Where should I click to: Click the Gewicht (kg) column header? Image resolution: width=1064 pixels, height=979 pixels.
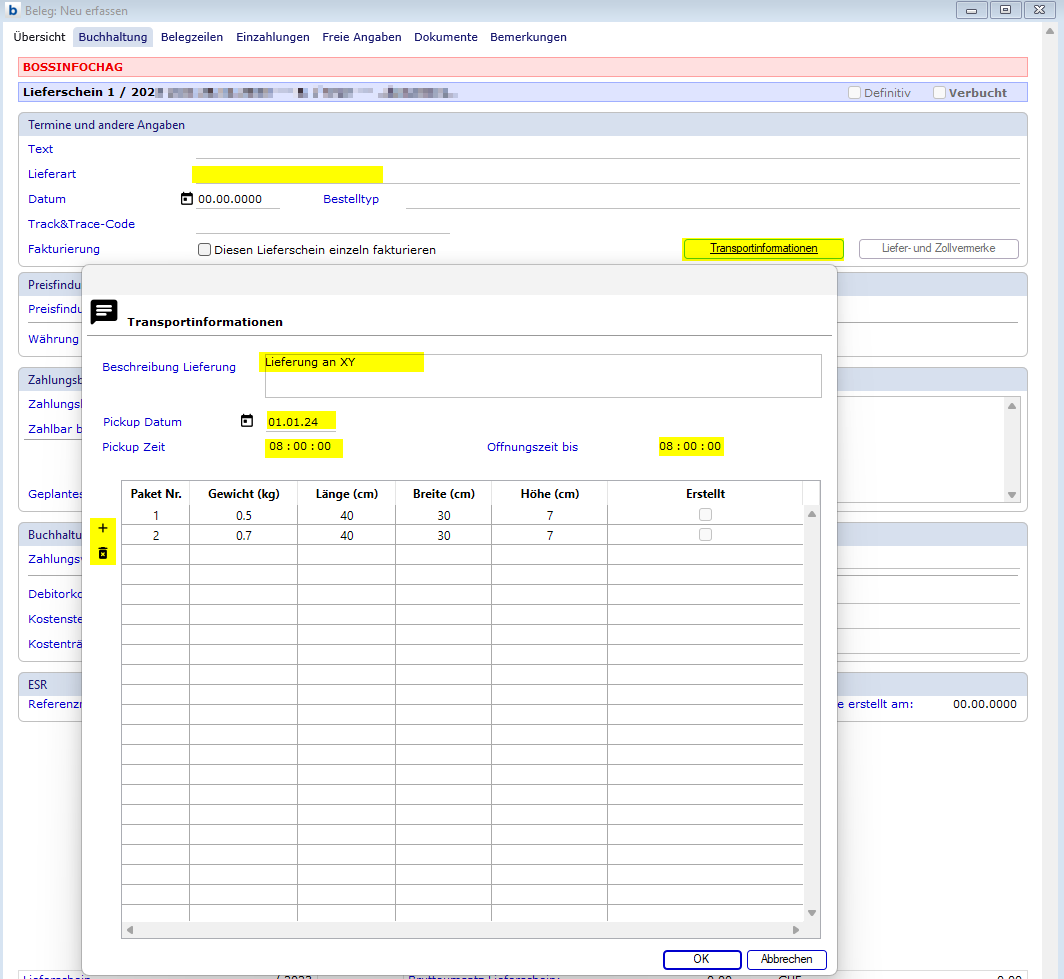[x=243, y=494]
